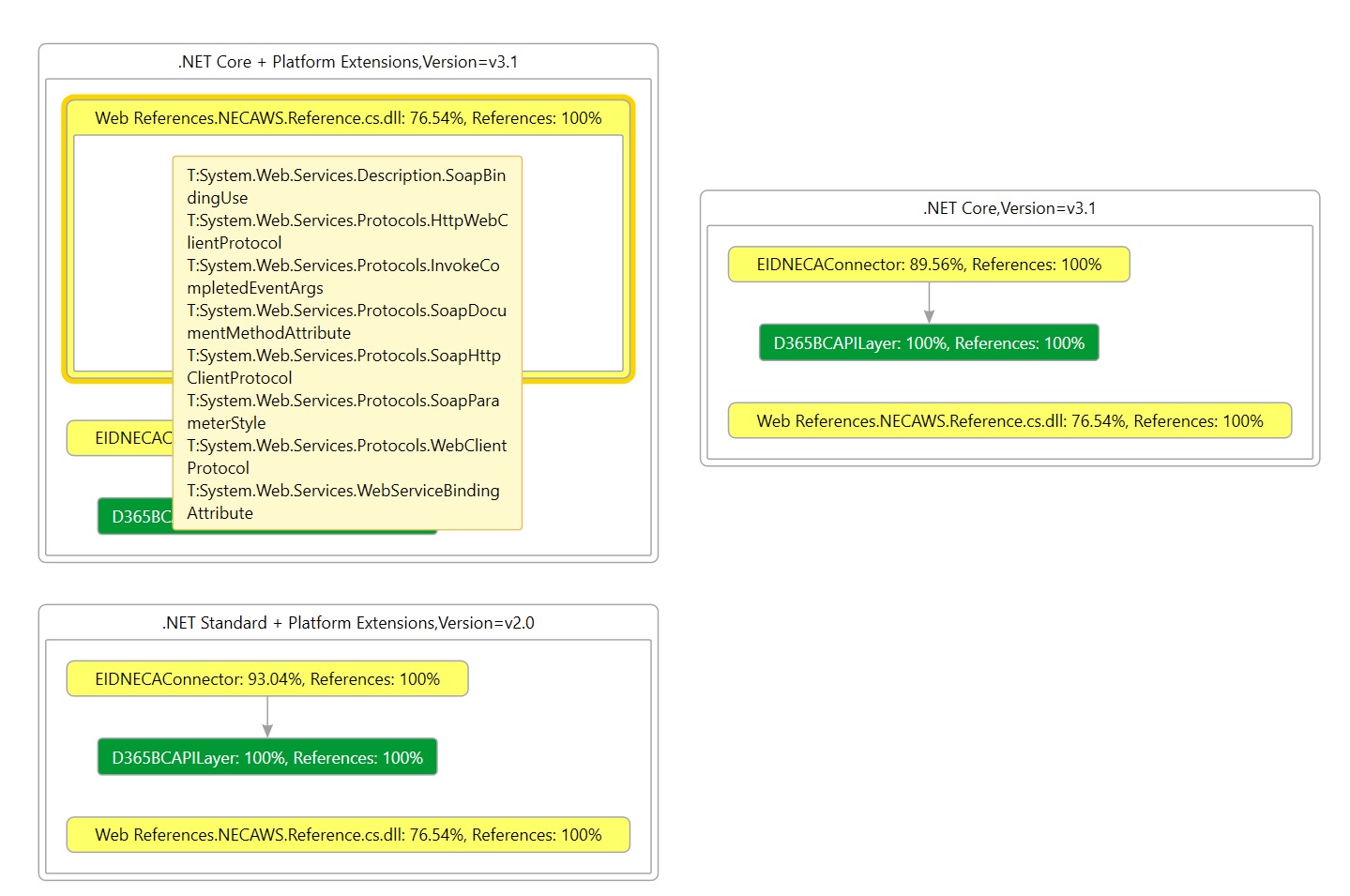Screen dimensions: 1350x896
Task: Click SoapHttpClientProtocol entry in the tooltip
Action: tap(342, 366)
